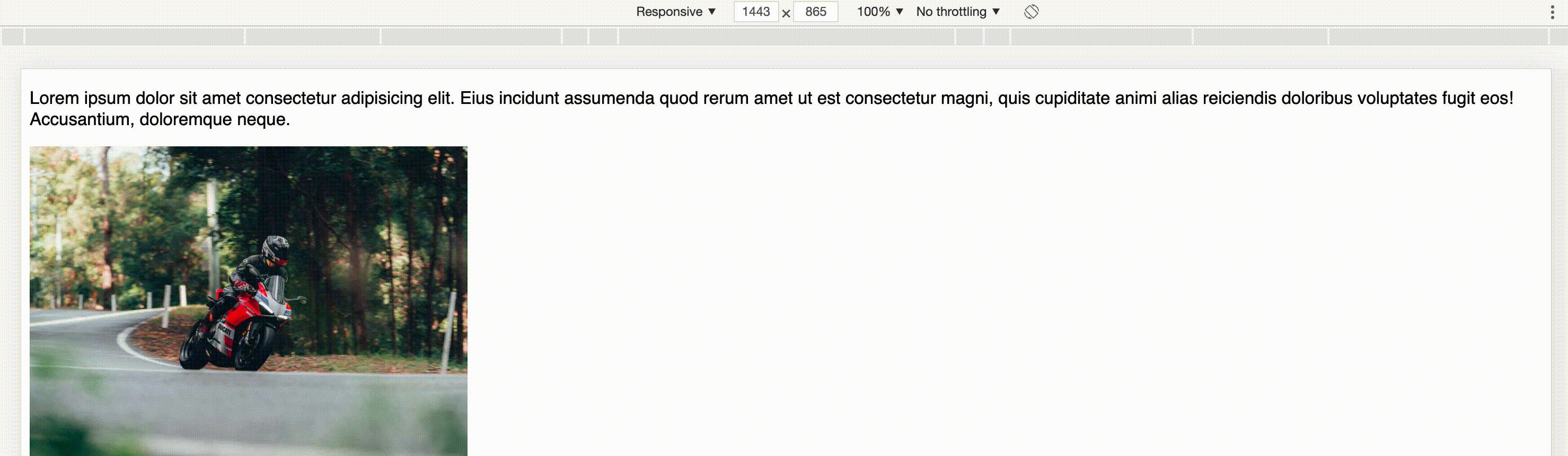
Task: Open the three-dot more options menu
Action: [x=1552, y=12]
